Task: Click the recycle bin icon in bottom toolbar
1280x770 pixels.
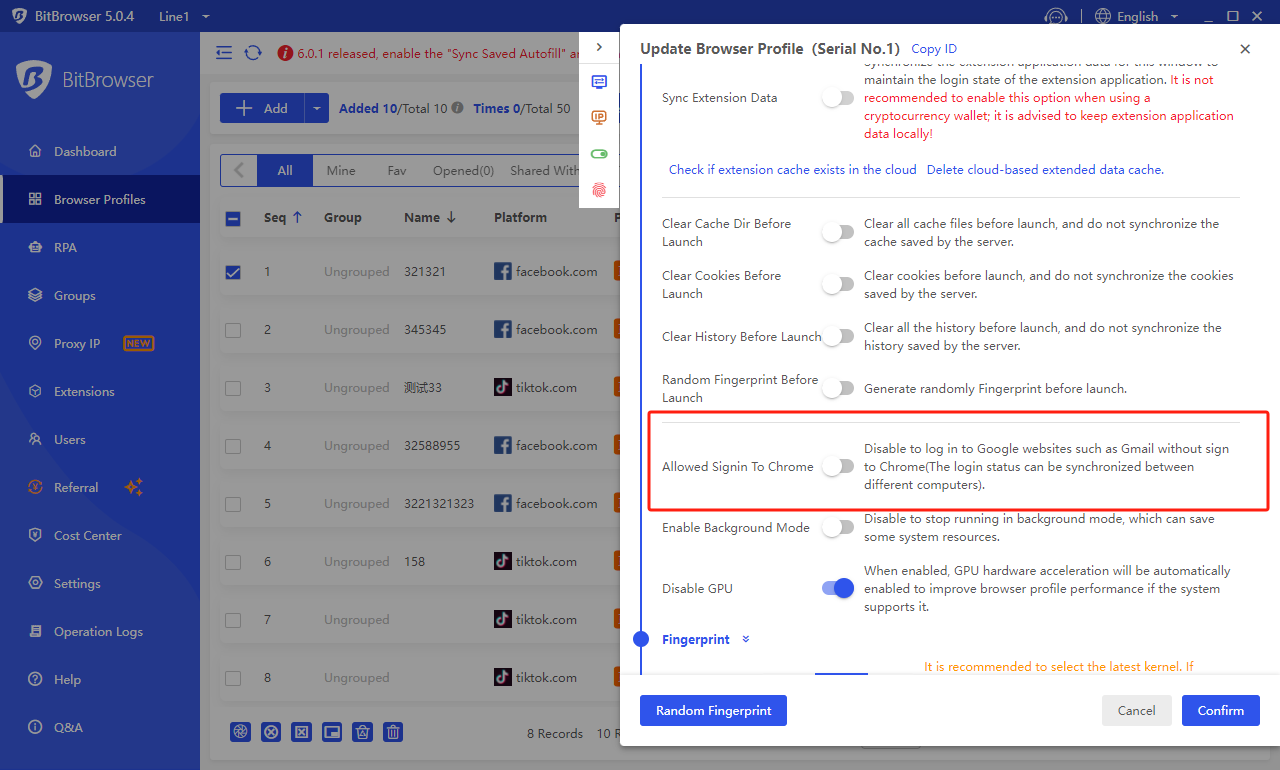Action: [363, 732]
